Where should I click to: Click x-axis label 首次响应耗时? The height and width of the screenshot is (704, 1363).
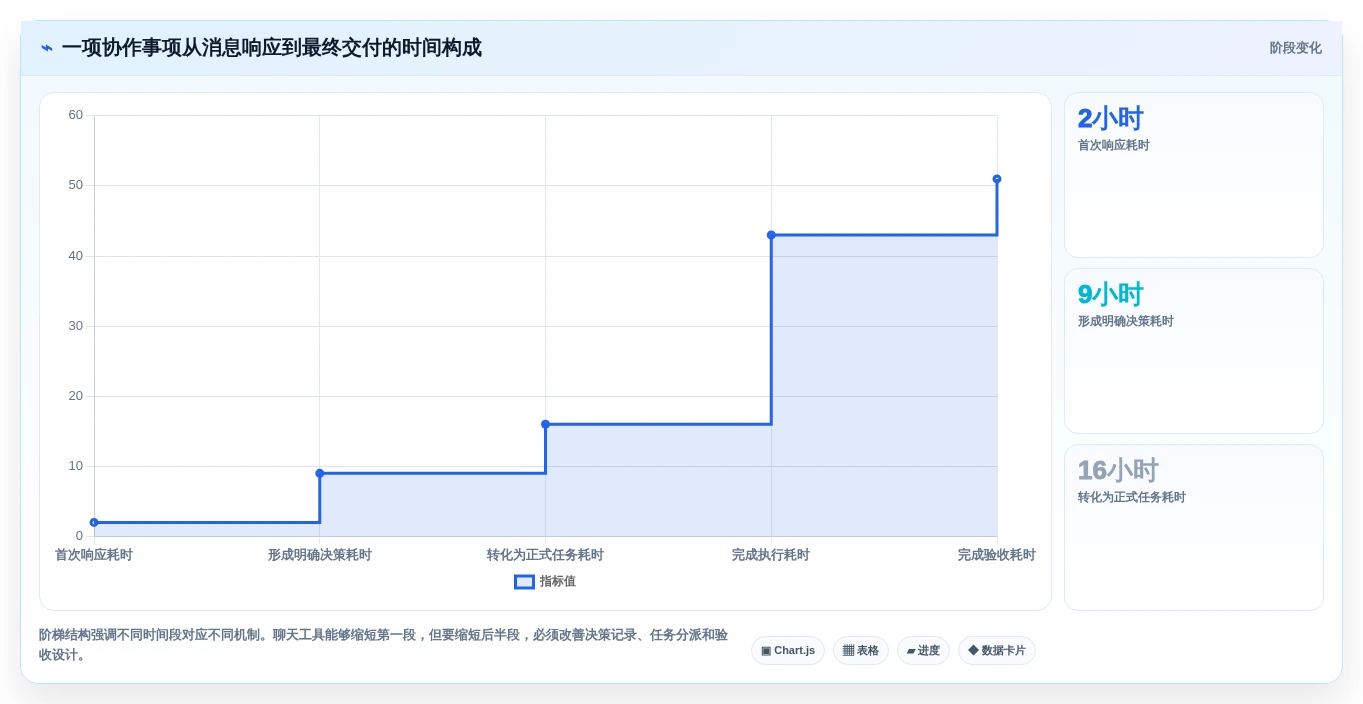[x=94, y=555]
